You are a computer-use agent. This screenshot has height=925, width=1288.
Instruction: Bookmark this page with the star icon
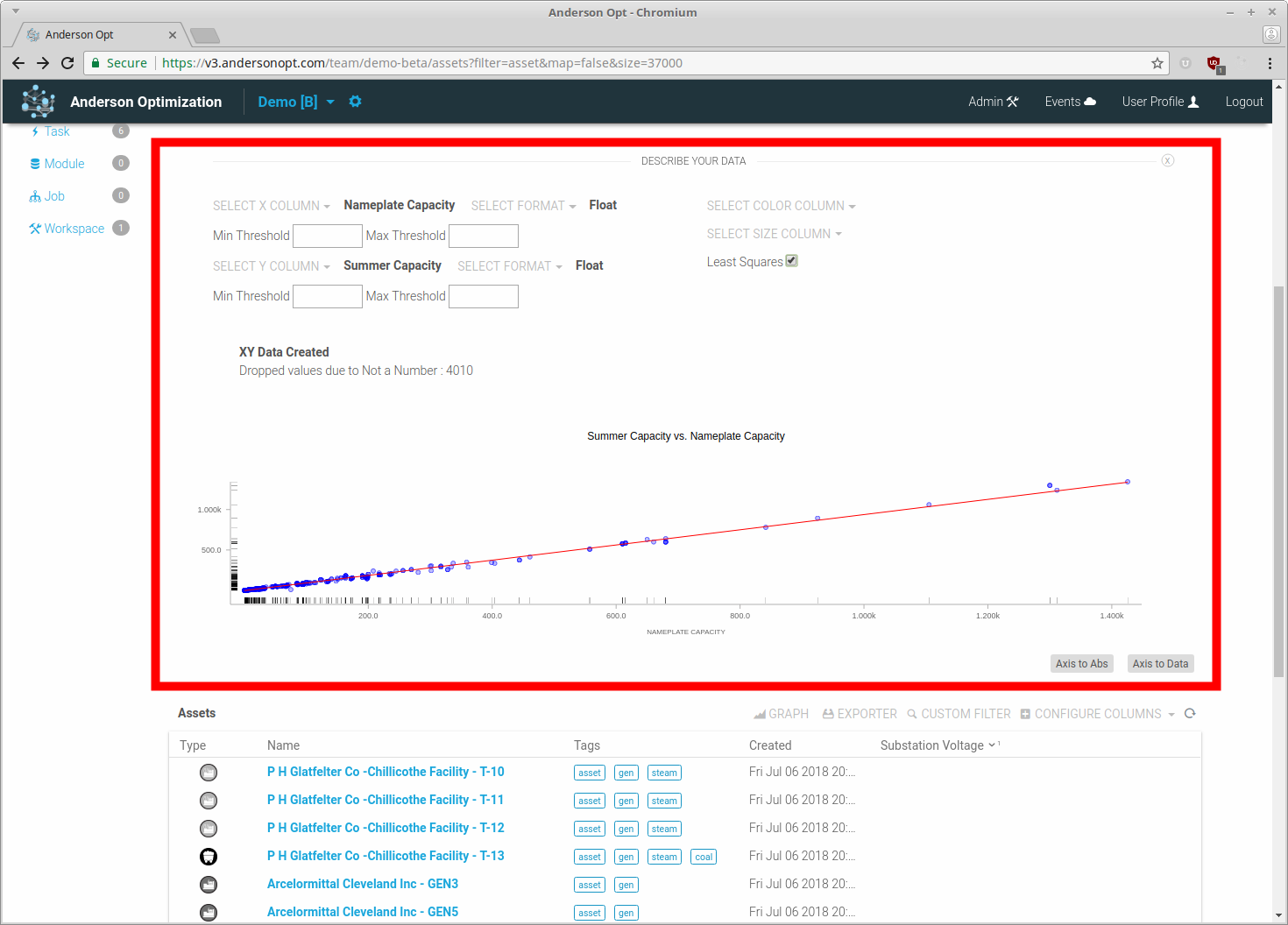pyautogui.click(x=1157, y=63)
